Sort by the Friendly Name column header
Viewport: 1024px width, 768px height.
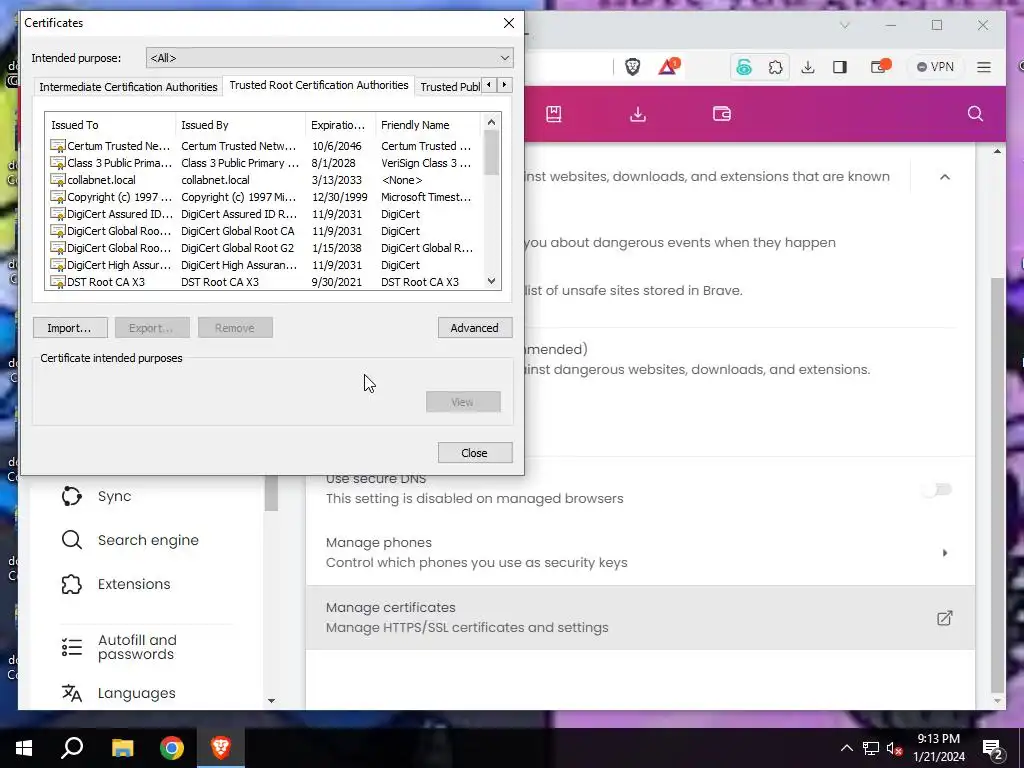click(x=428, y=125)
